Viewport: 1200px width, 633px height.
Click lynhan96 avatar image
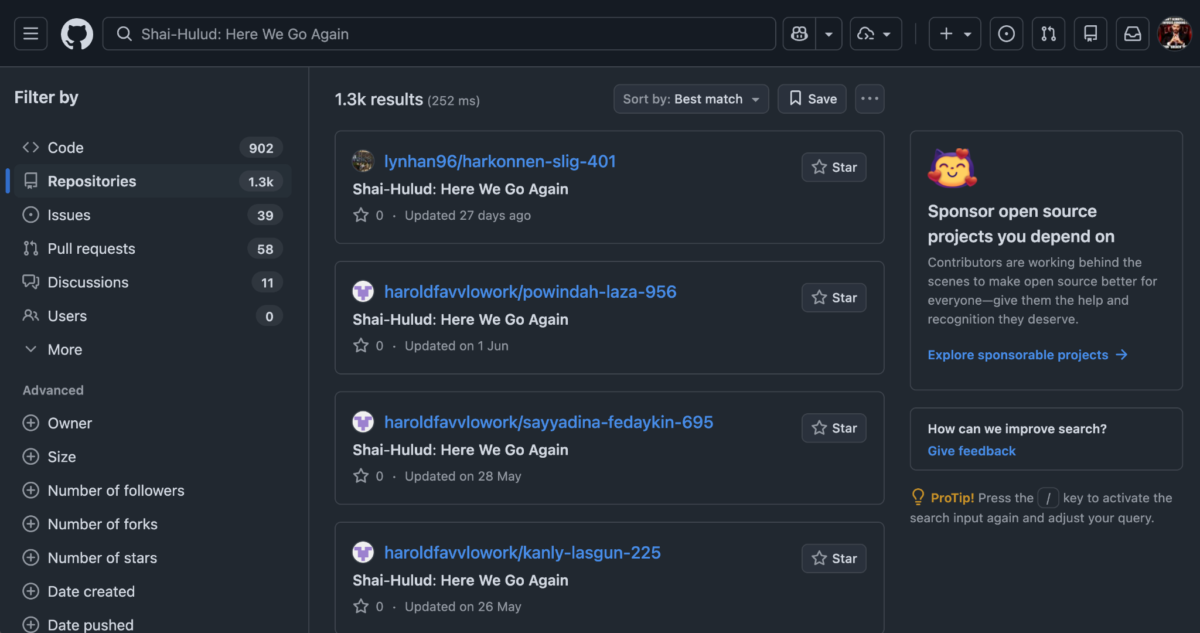point(363,161)
